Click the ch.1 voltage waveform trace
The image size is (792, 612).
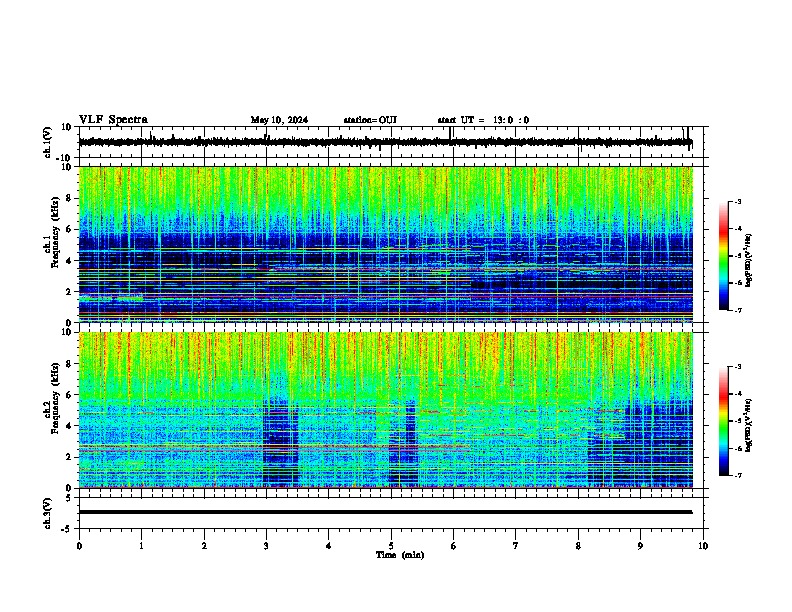[385, 142]
